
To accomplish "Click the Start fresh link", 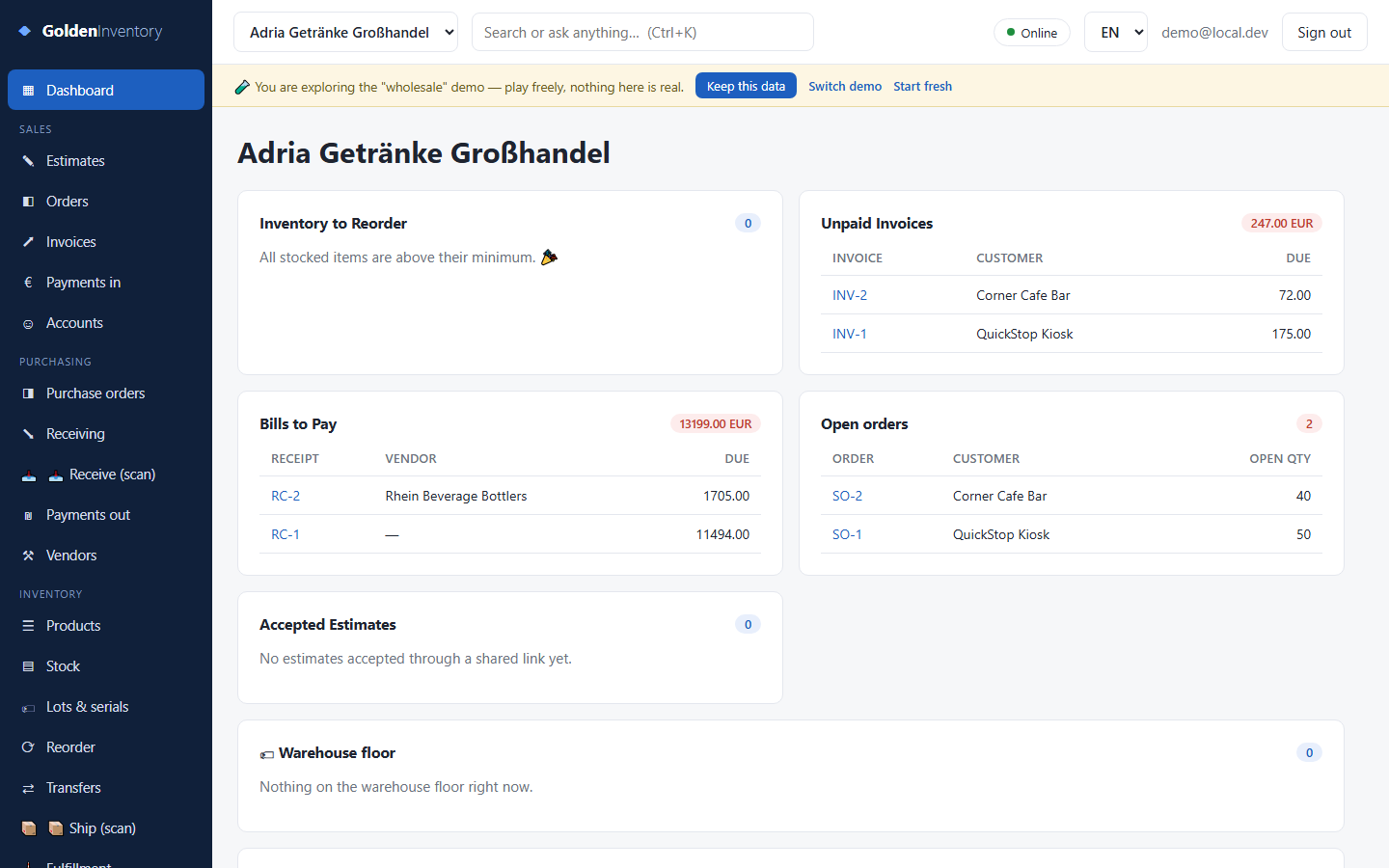I will coord(922,86).
